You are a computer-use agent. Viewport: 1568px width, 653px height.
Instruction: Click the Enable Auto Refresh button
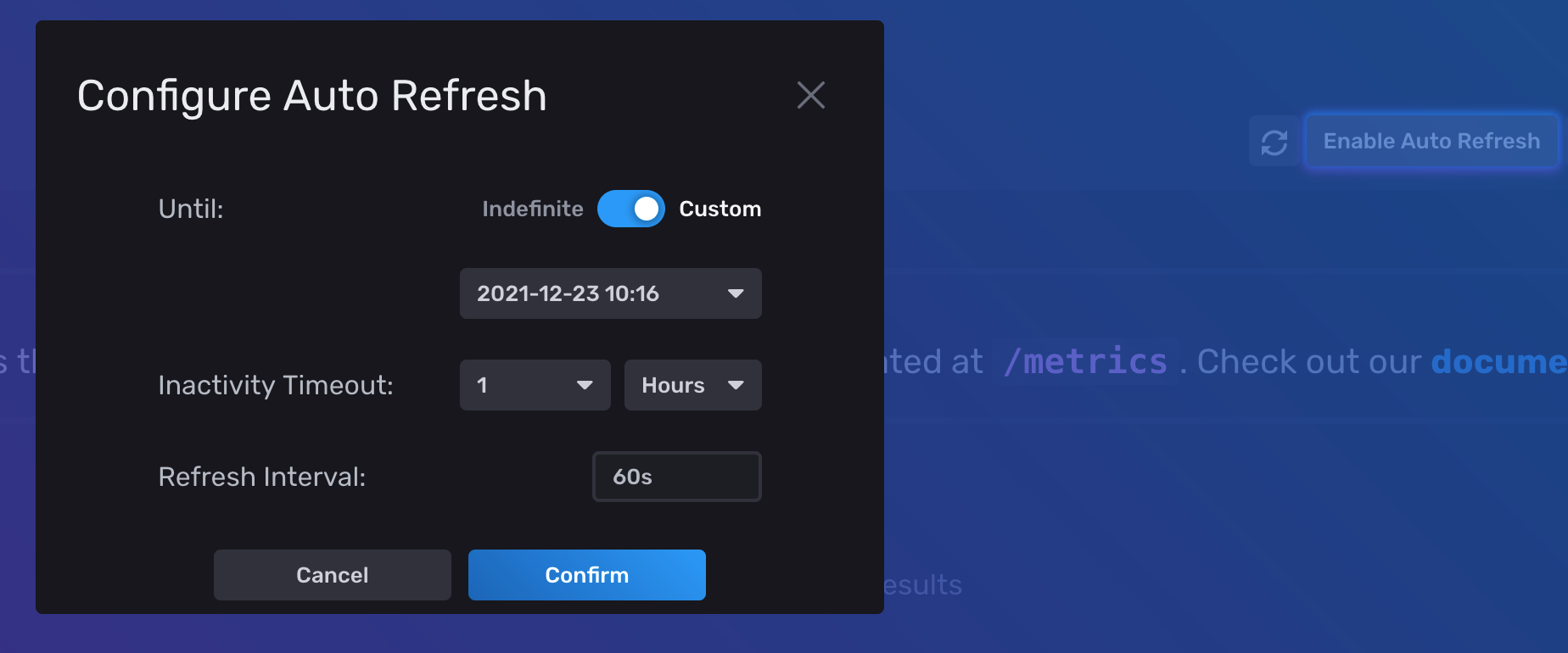click(1431, 141)
